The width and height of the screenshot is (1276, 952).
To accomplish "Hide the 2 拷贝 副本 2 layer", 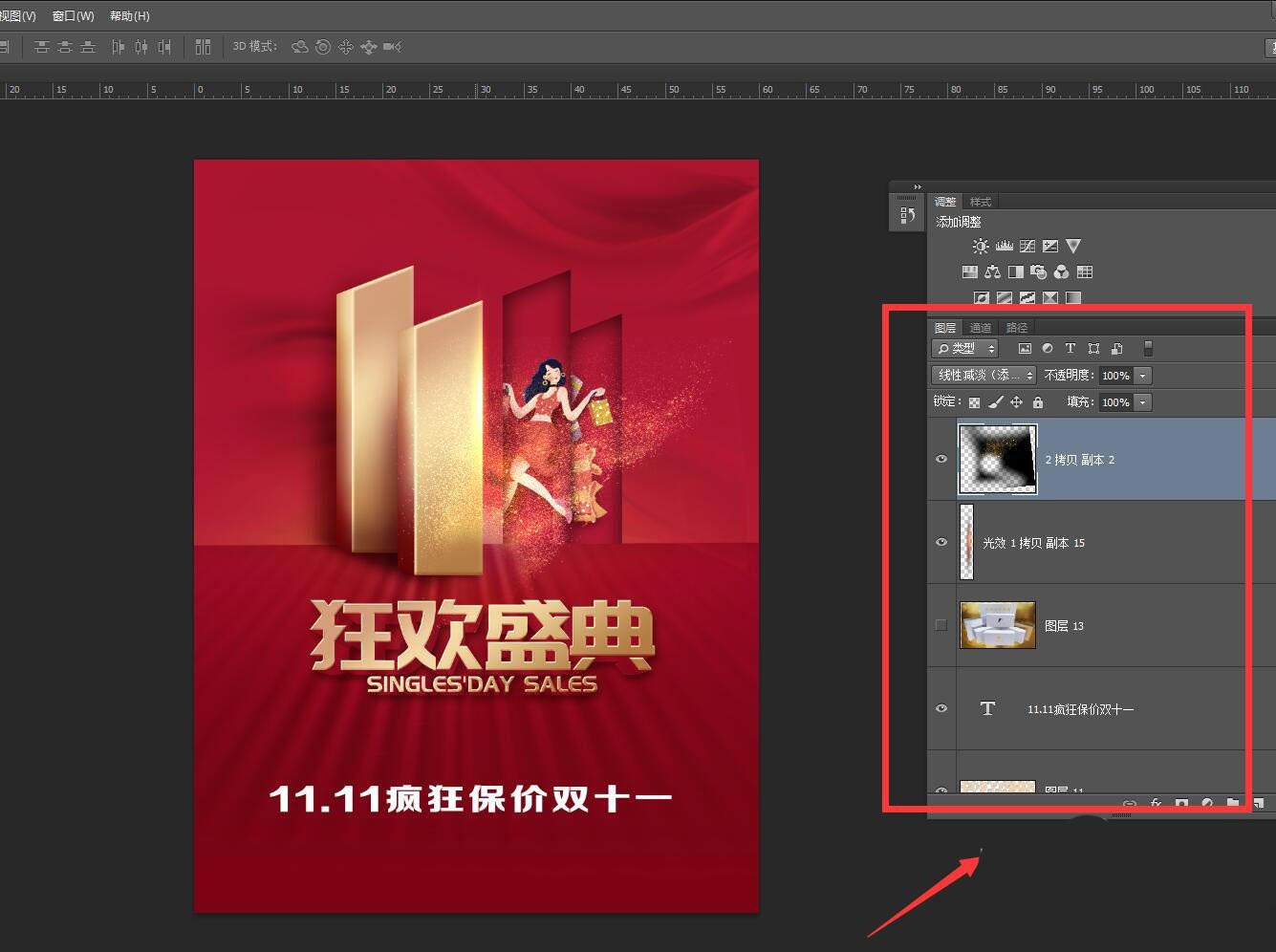I will point(941,459).
